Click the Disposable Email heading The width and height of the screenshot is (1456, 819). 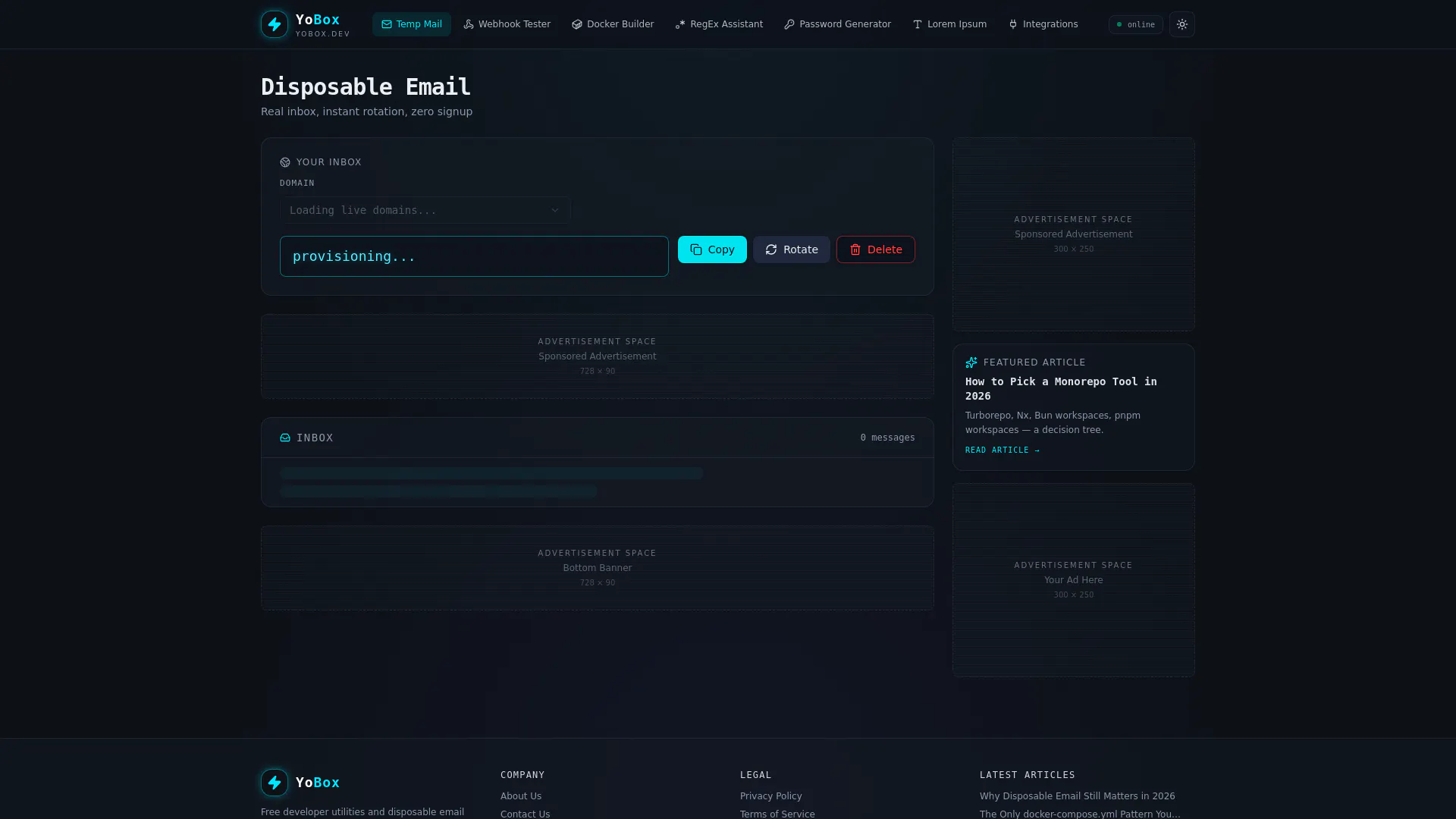tap(366, 86)
